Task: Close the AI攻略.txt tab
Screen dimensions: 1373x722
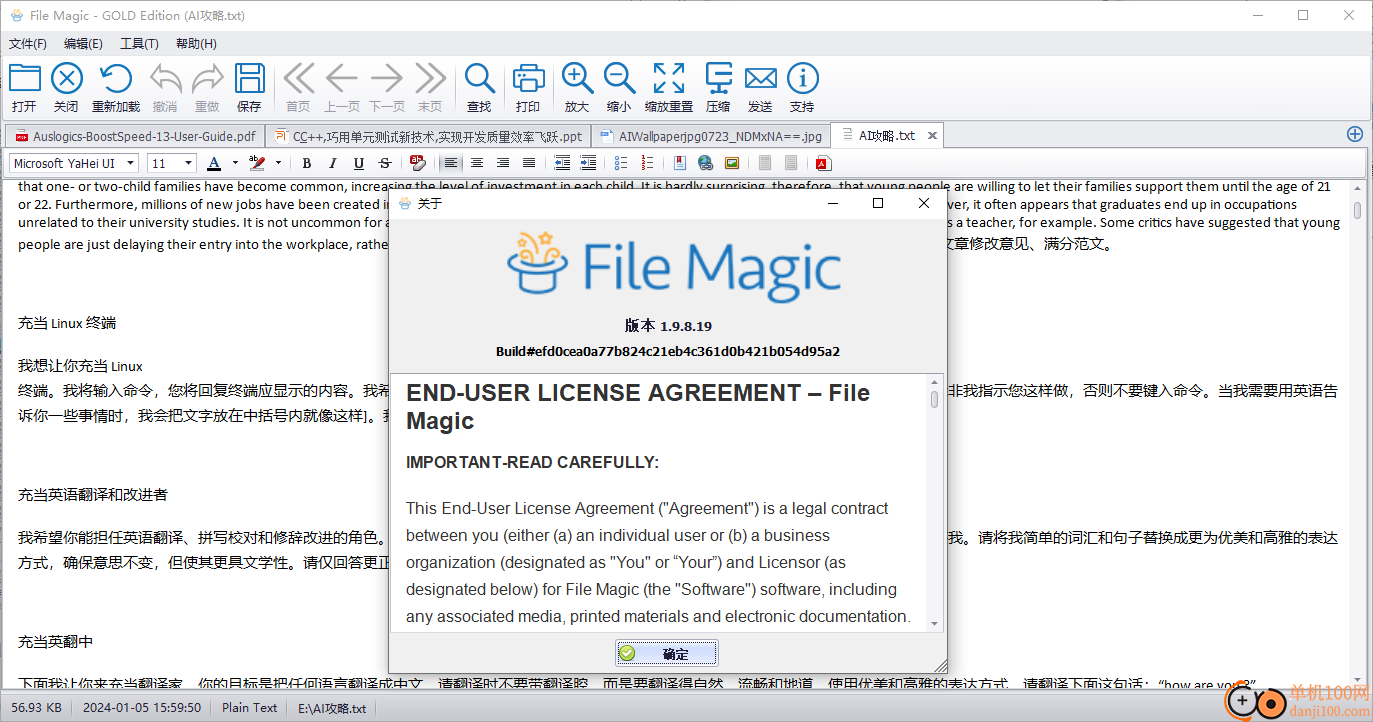Action: click(931, 136)
